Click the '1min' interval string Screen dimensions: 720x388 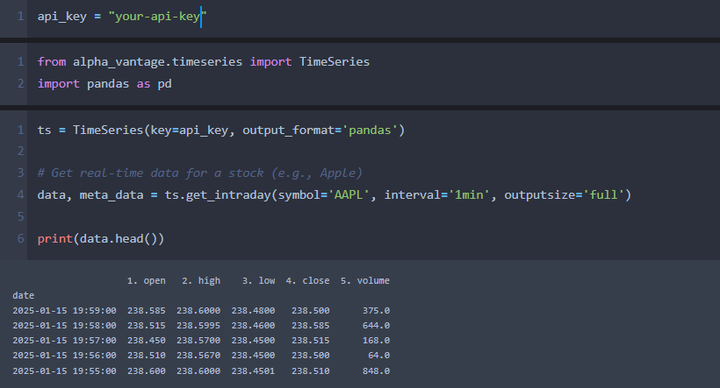pos(469,195)
